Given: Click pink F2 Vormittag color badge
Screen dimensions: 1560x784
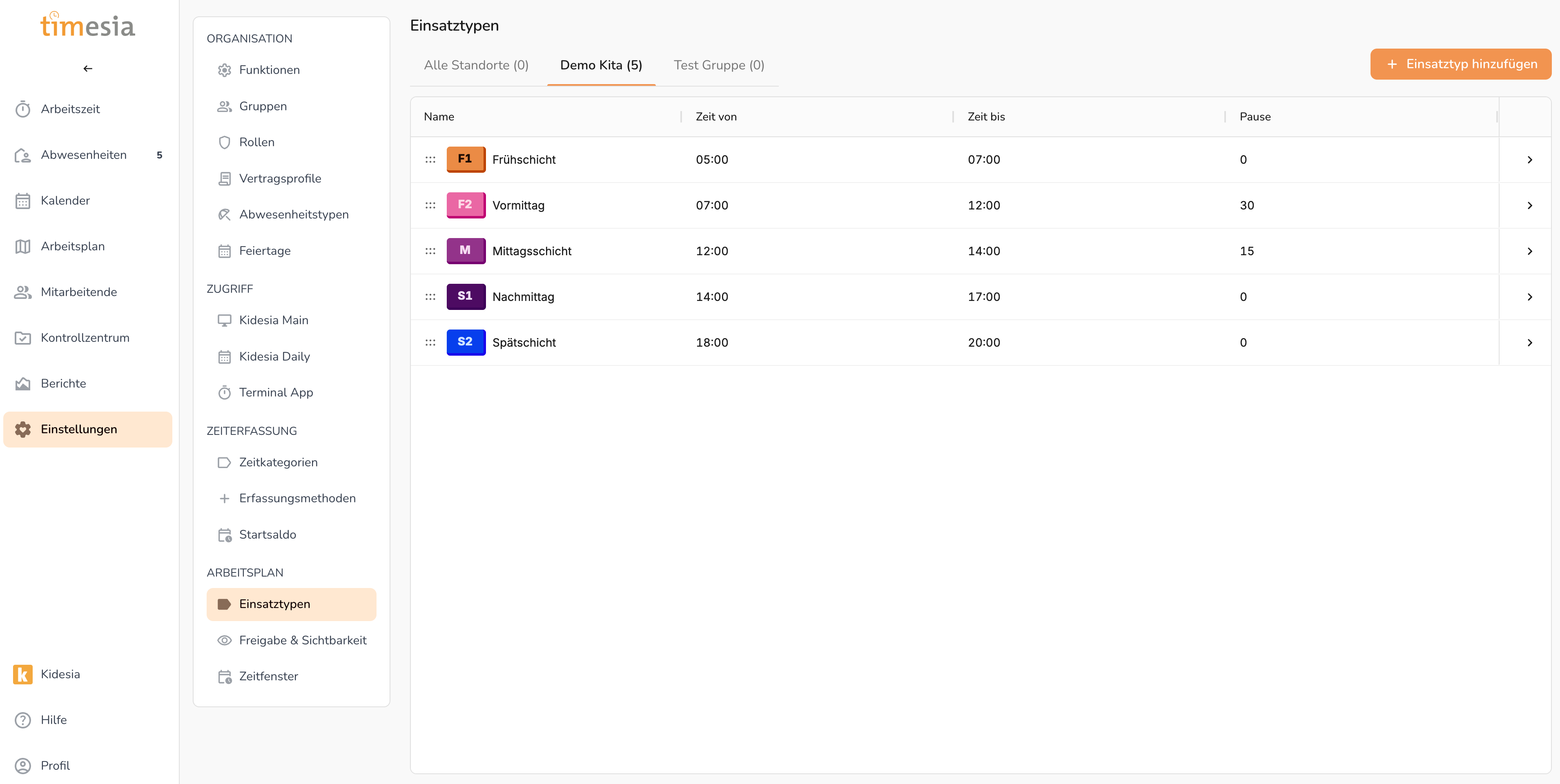Looking at the screenshot, I should pyautogui.click(x=465, y=205).
